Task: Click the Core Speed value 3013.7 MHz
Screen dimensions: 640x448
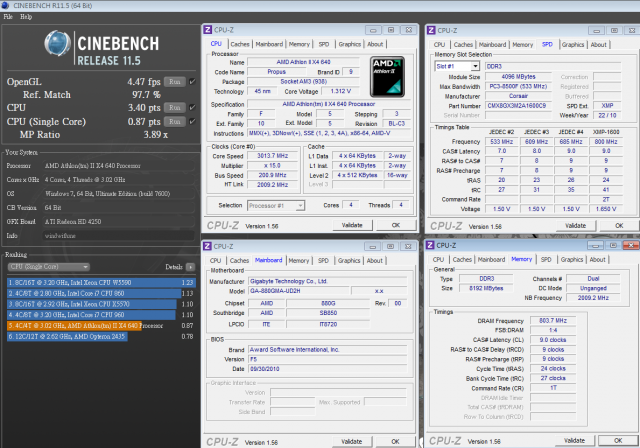Action: (x=273, y=156)
